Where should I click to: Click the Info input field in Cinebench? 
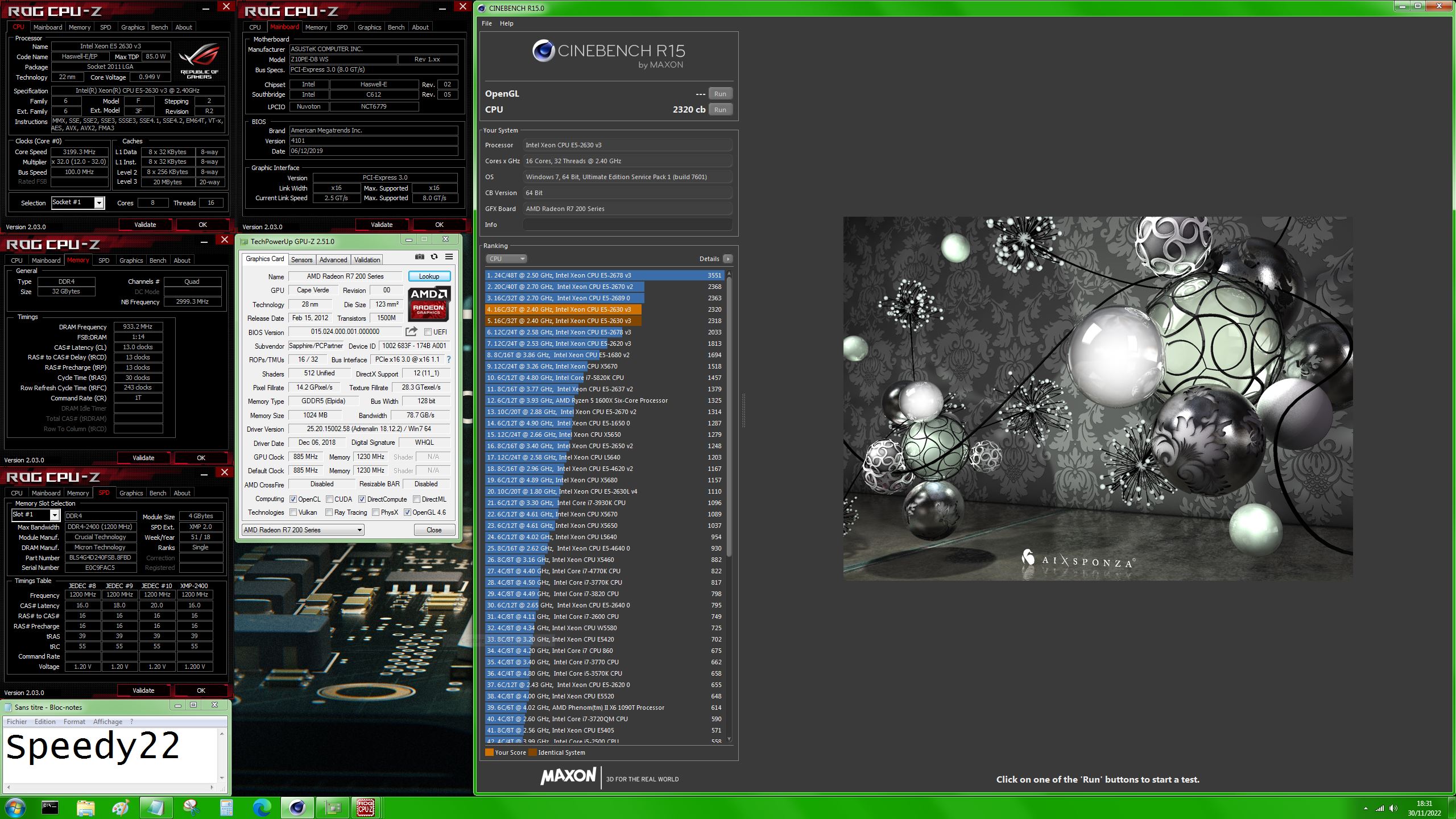click(627, 225)
